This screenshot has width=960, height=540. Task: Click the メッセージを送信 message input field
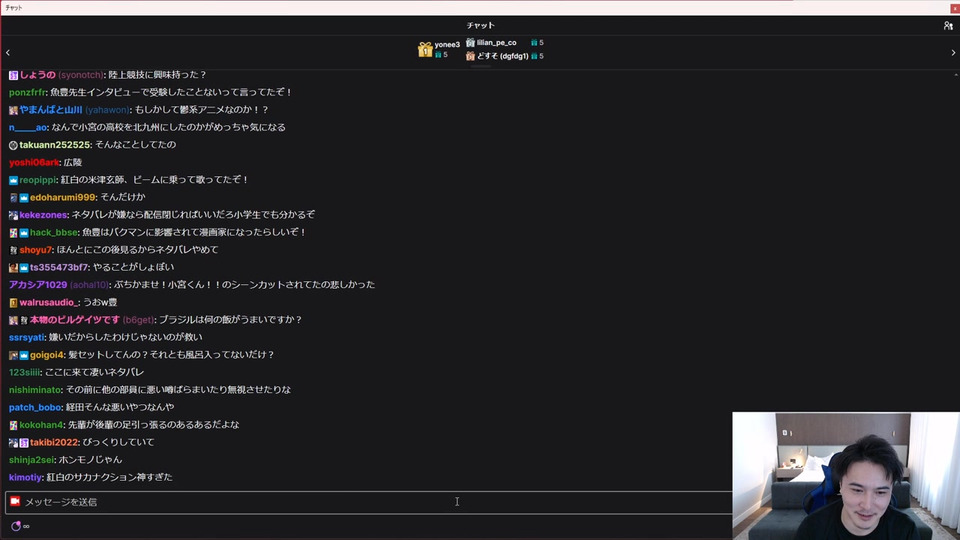click(369, 502)
